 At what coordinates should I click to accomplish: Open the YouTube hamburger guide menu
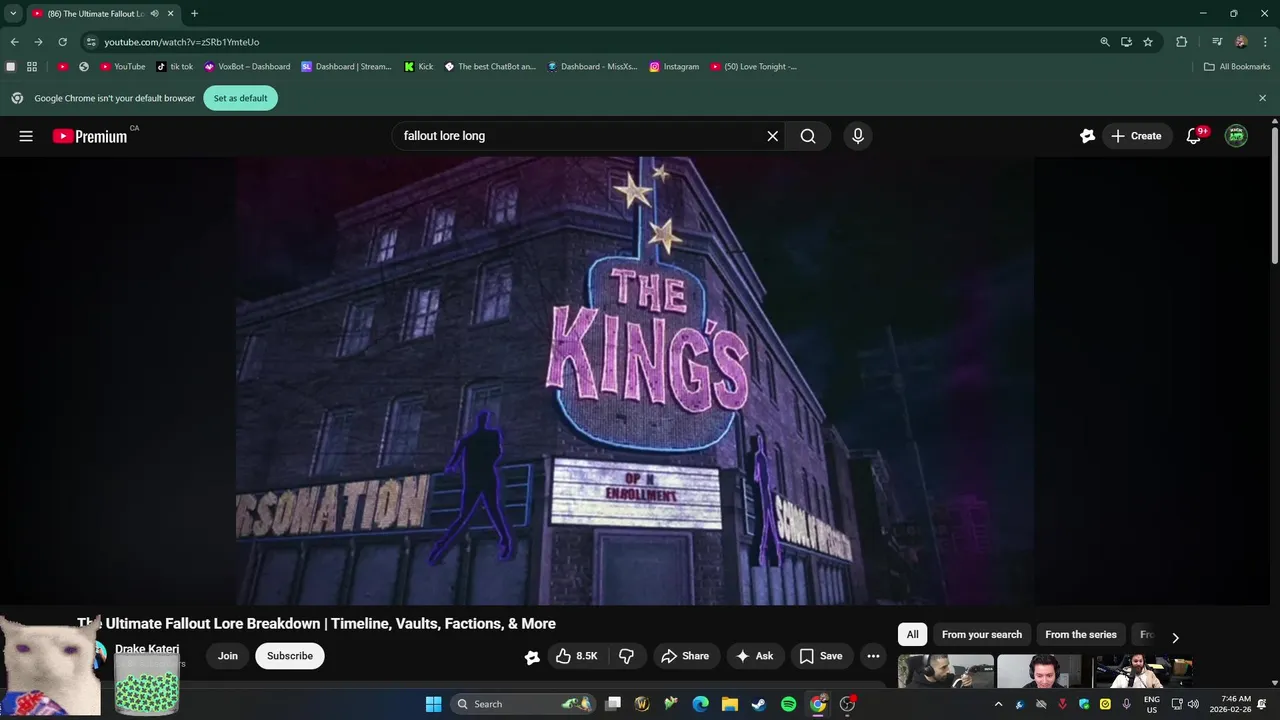tap(26, 136)
